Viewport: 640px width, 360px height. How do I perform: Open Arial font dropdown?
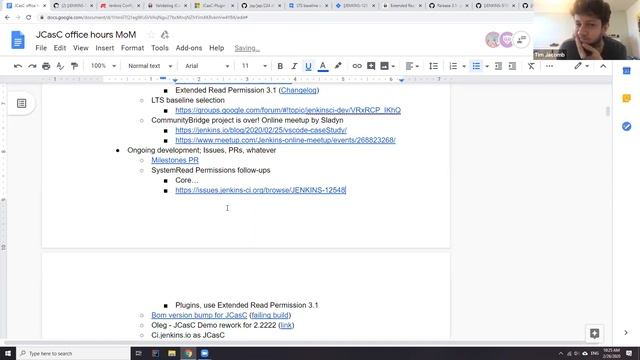point(207,66)
